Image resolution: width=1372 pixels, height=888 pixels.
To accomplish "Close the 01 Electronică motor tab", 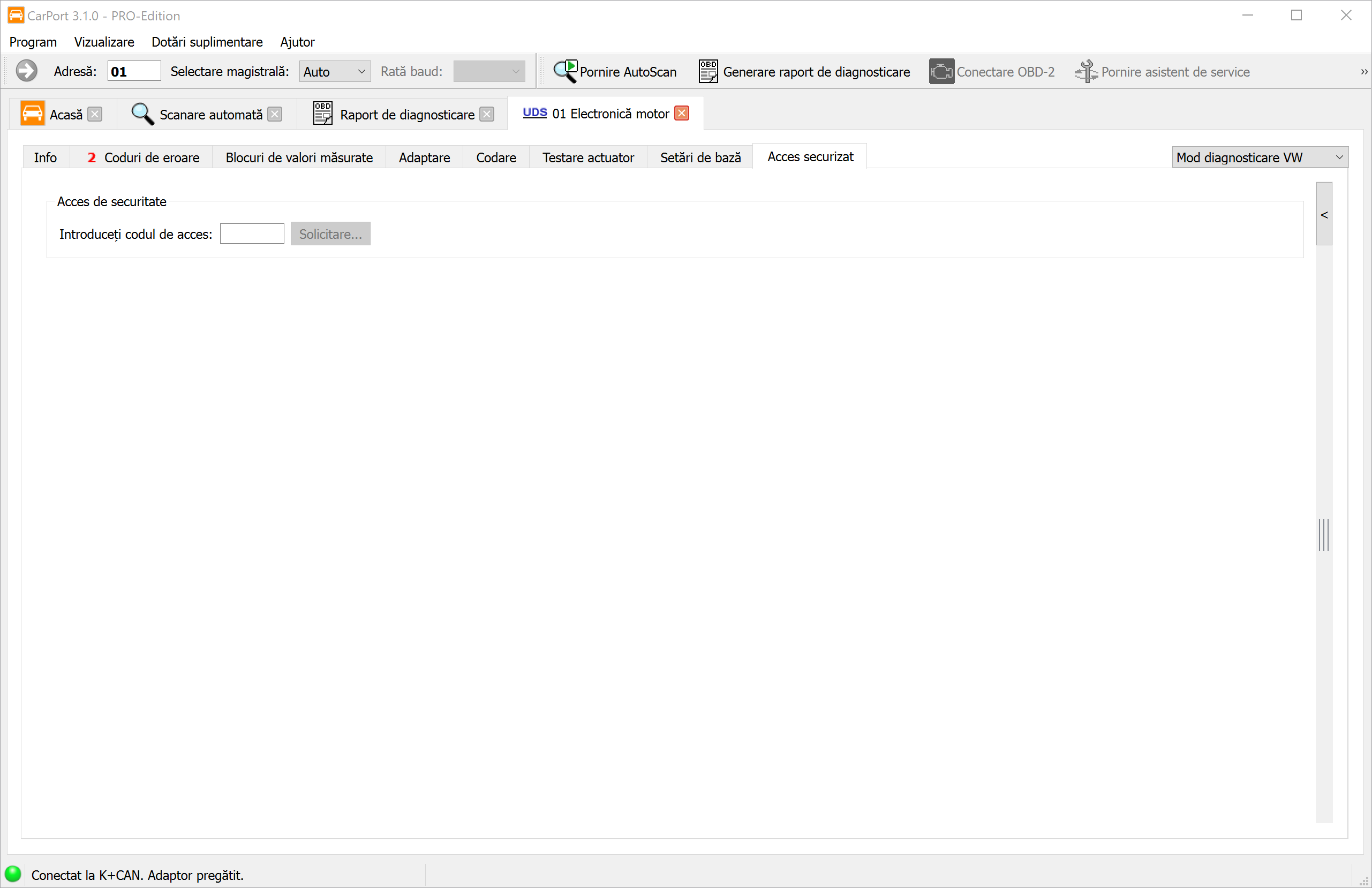I will click(x=681, y=114).
